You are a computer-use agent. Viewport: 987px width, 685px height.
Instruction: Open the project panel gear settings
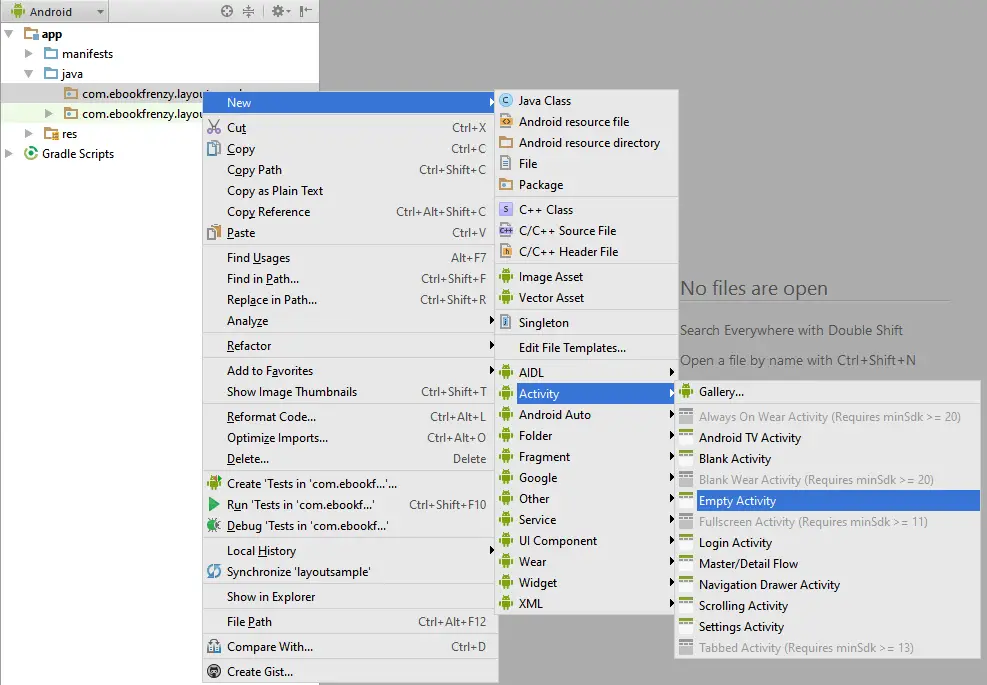tap(279, 12)
